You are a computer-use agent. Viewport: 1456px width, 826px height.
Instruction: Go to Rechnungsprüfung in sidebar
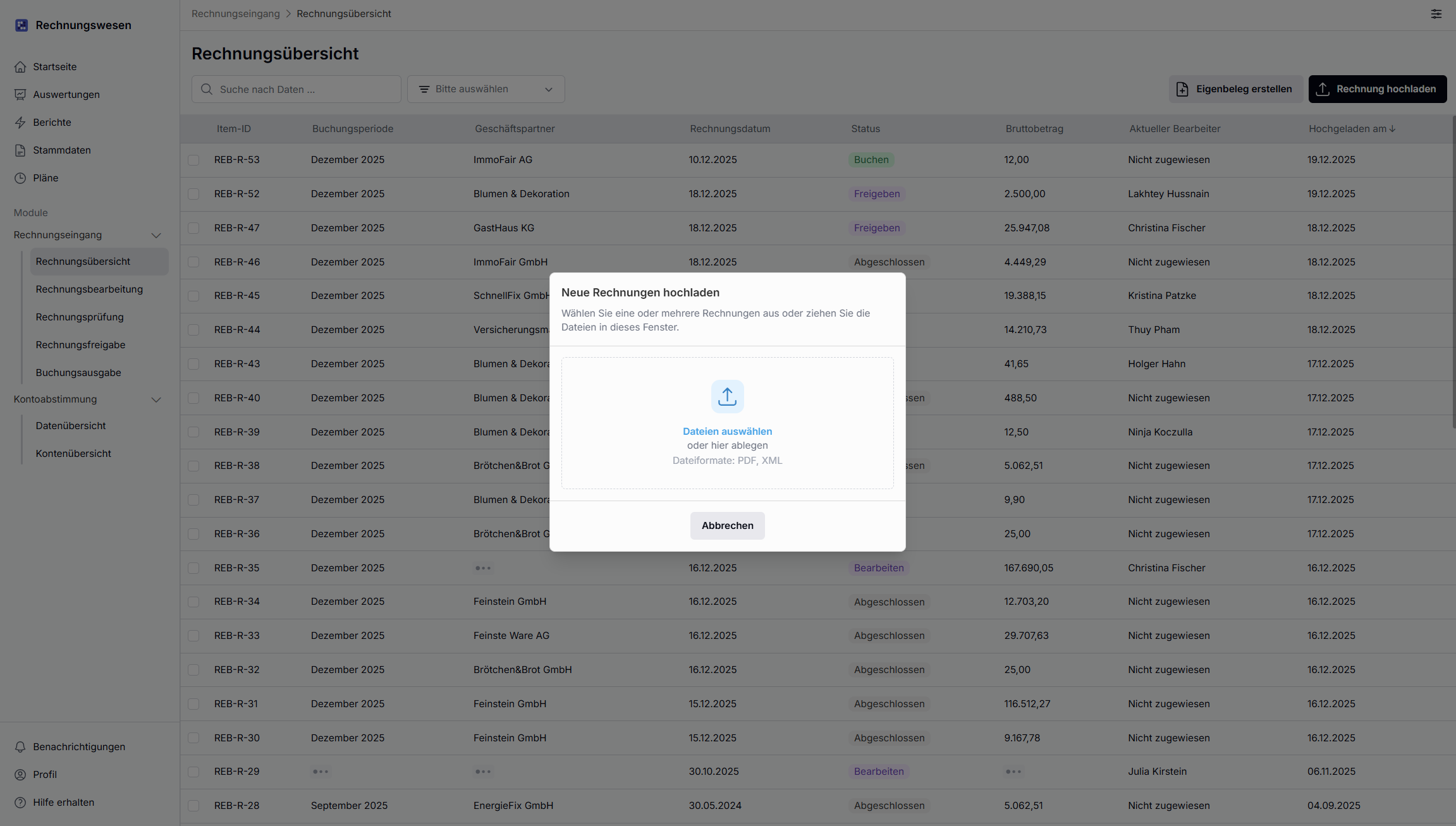[x=80, y=317]
